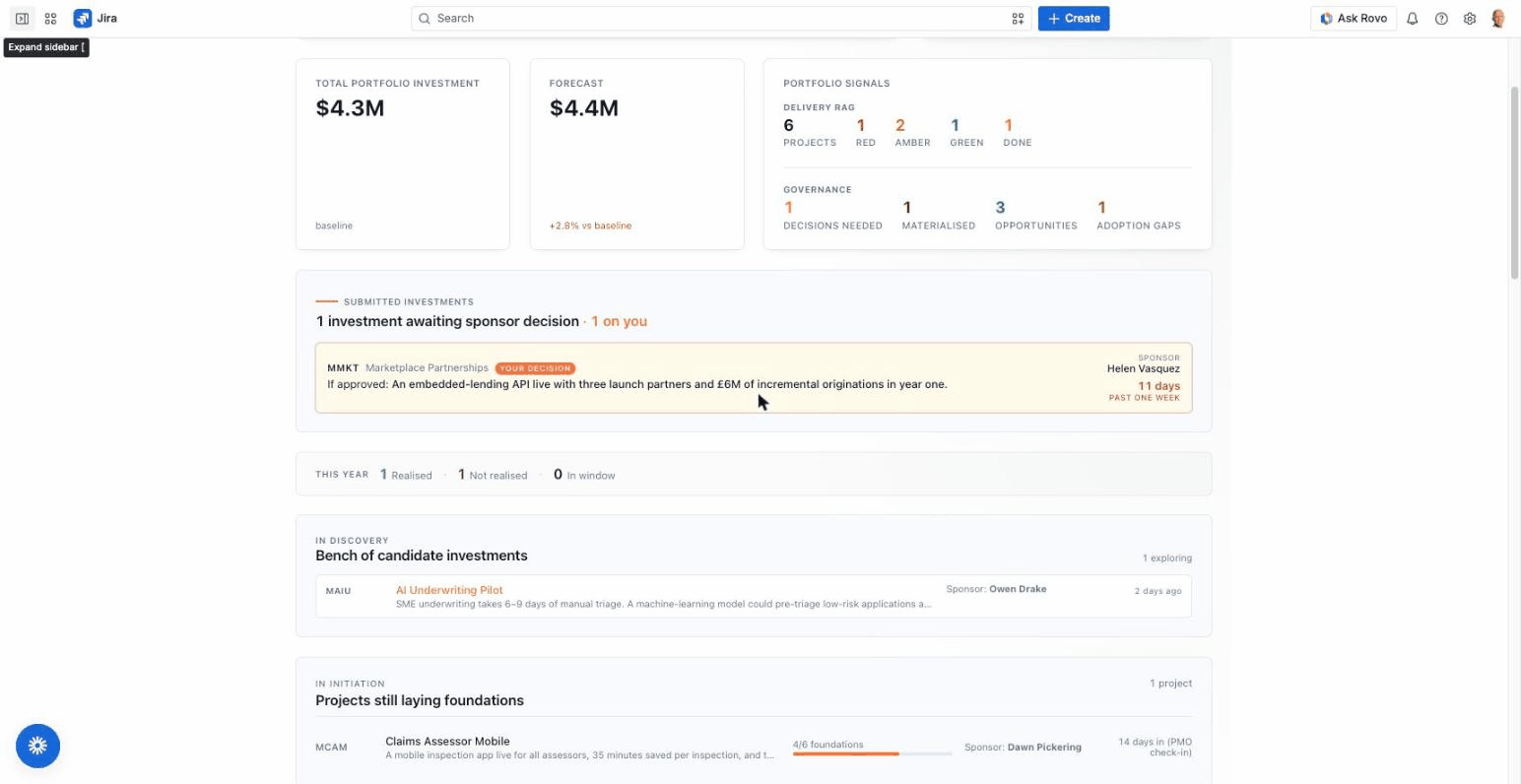Click the +2.8% vs baseline text
The width and height of the screenshot is (1521, 784).
click(590, 226)
